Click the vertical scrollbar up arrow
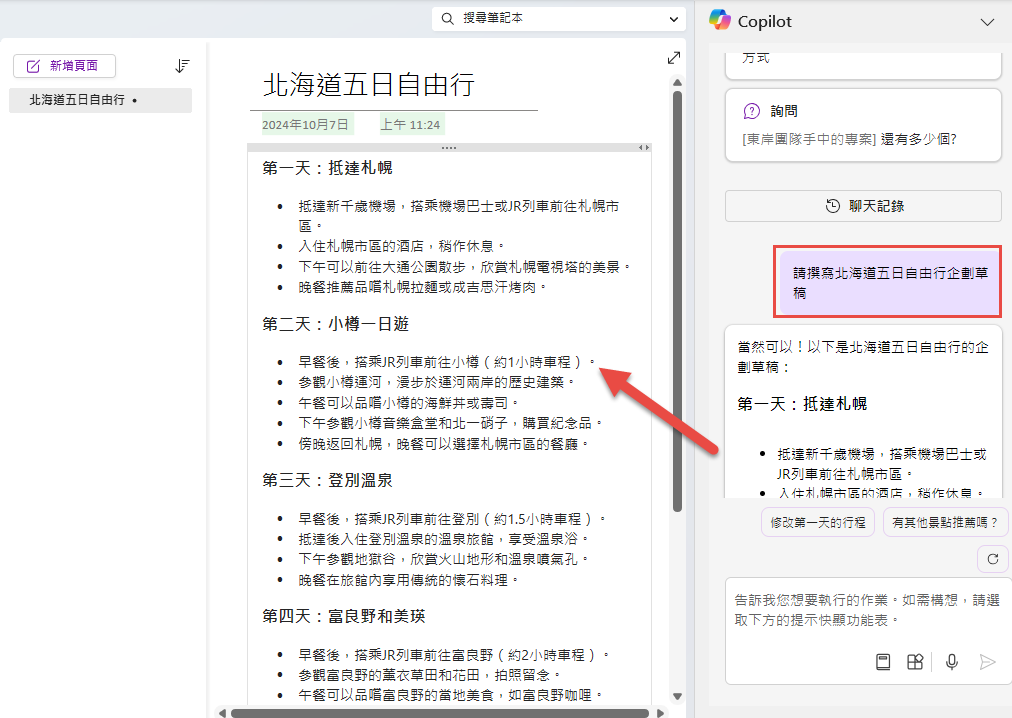Viewport: 1012px width, 718px height. (677, 82)
